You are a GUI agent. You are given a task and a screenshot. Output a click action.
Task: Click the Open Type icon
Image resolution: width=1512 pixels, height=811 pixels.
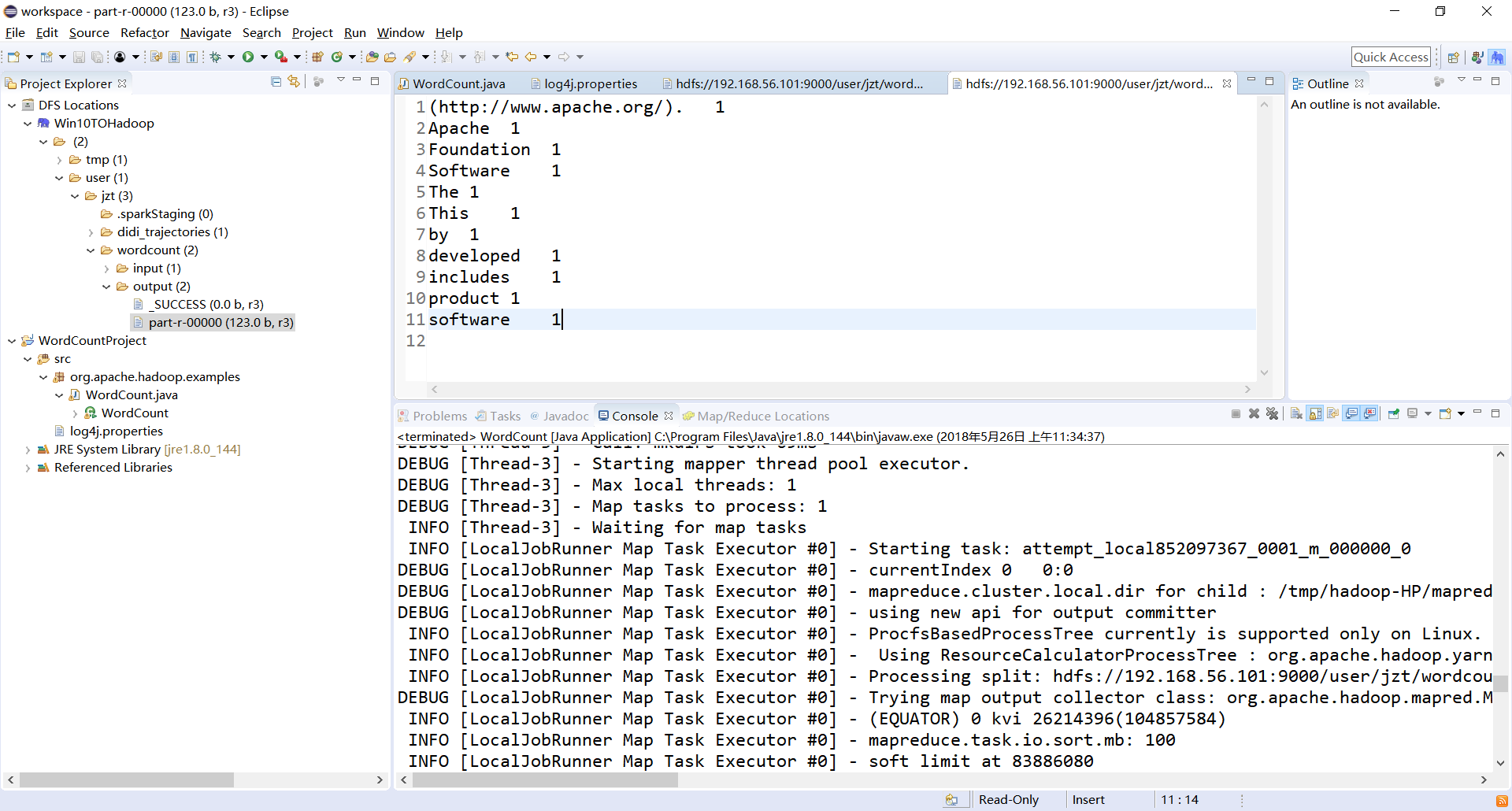[372, 57]
